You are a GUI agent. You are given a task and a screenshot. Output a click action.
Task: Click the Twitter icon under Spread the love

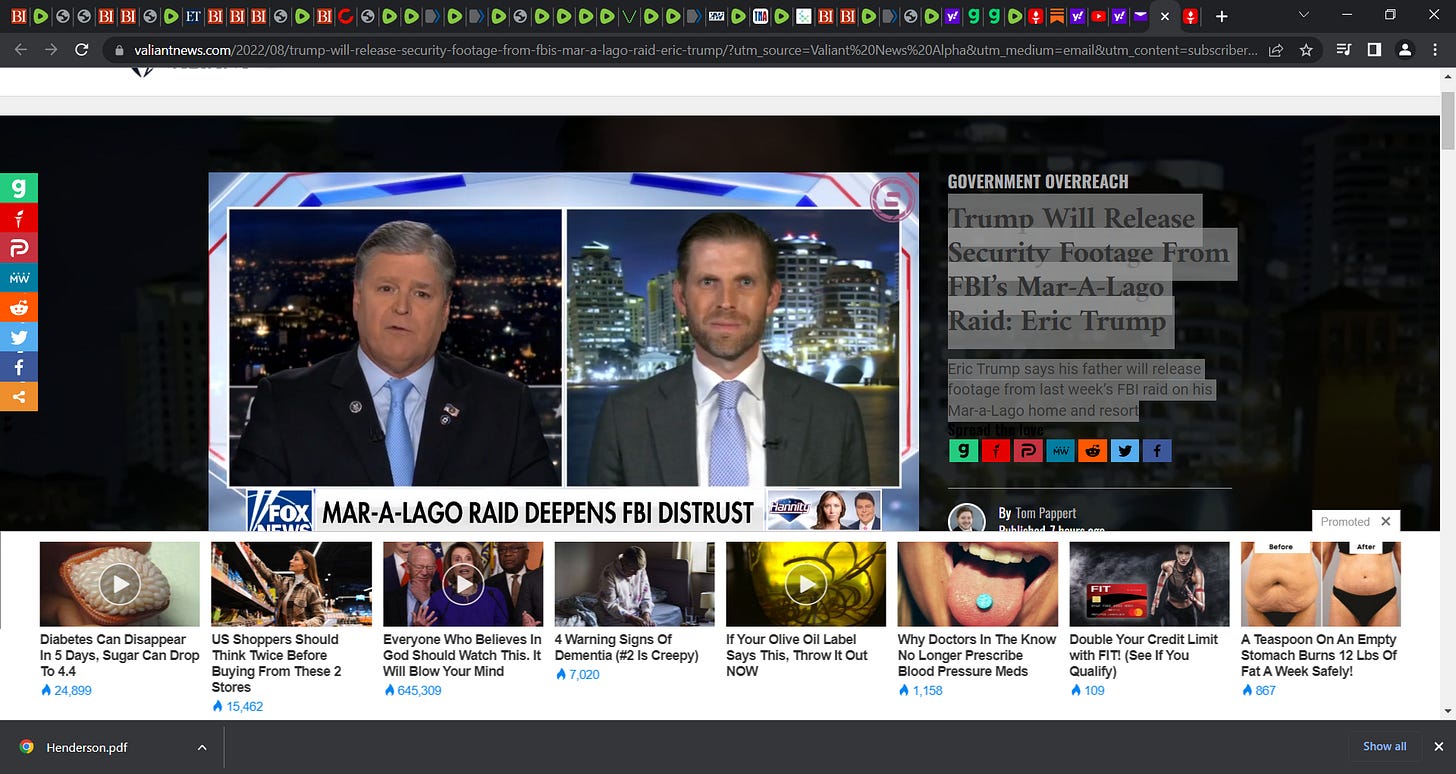tap(1125, 451)
